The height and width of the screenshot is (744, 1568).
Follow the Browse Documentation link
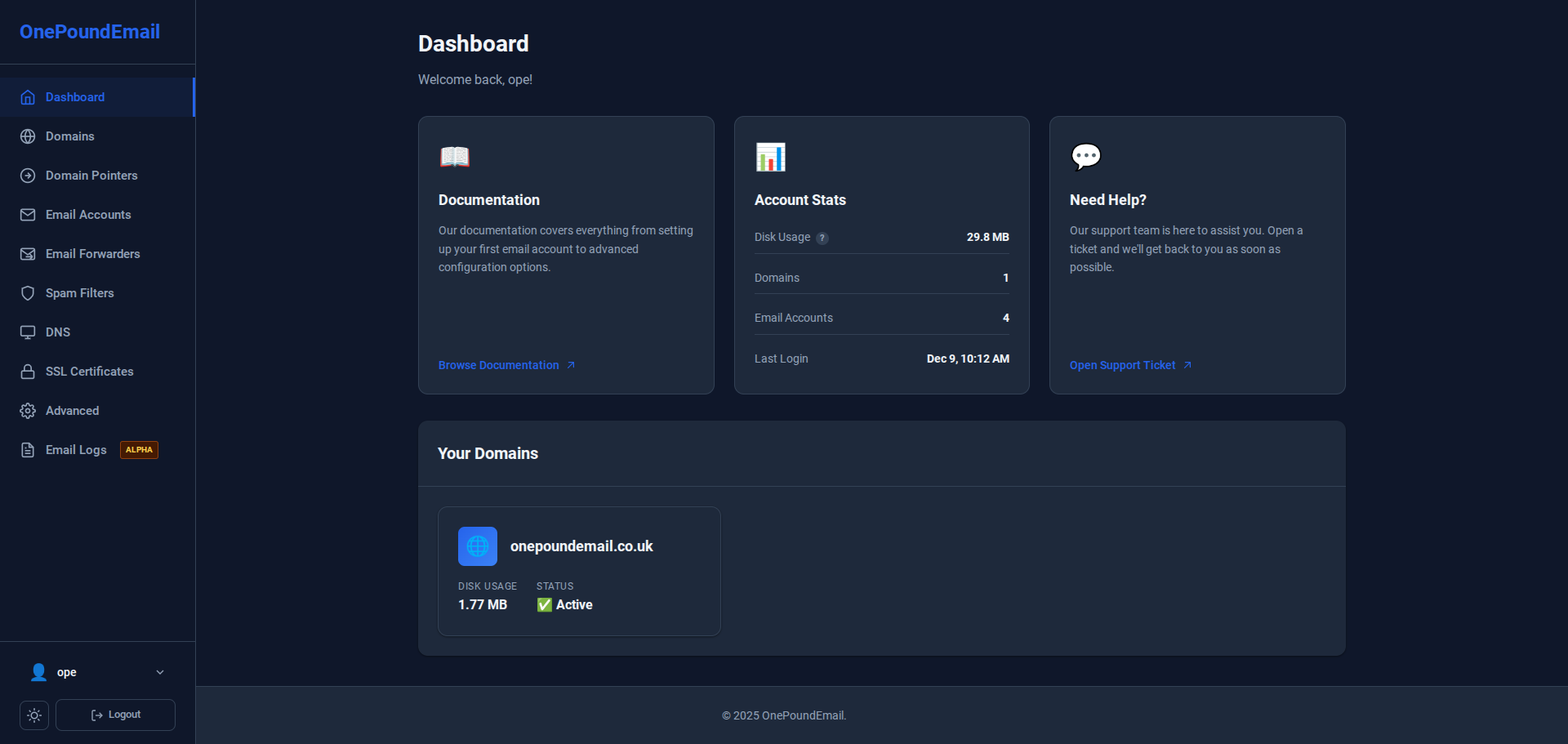pyautogui.click(x=499, y=365)
